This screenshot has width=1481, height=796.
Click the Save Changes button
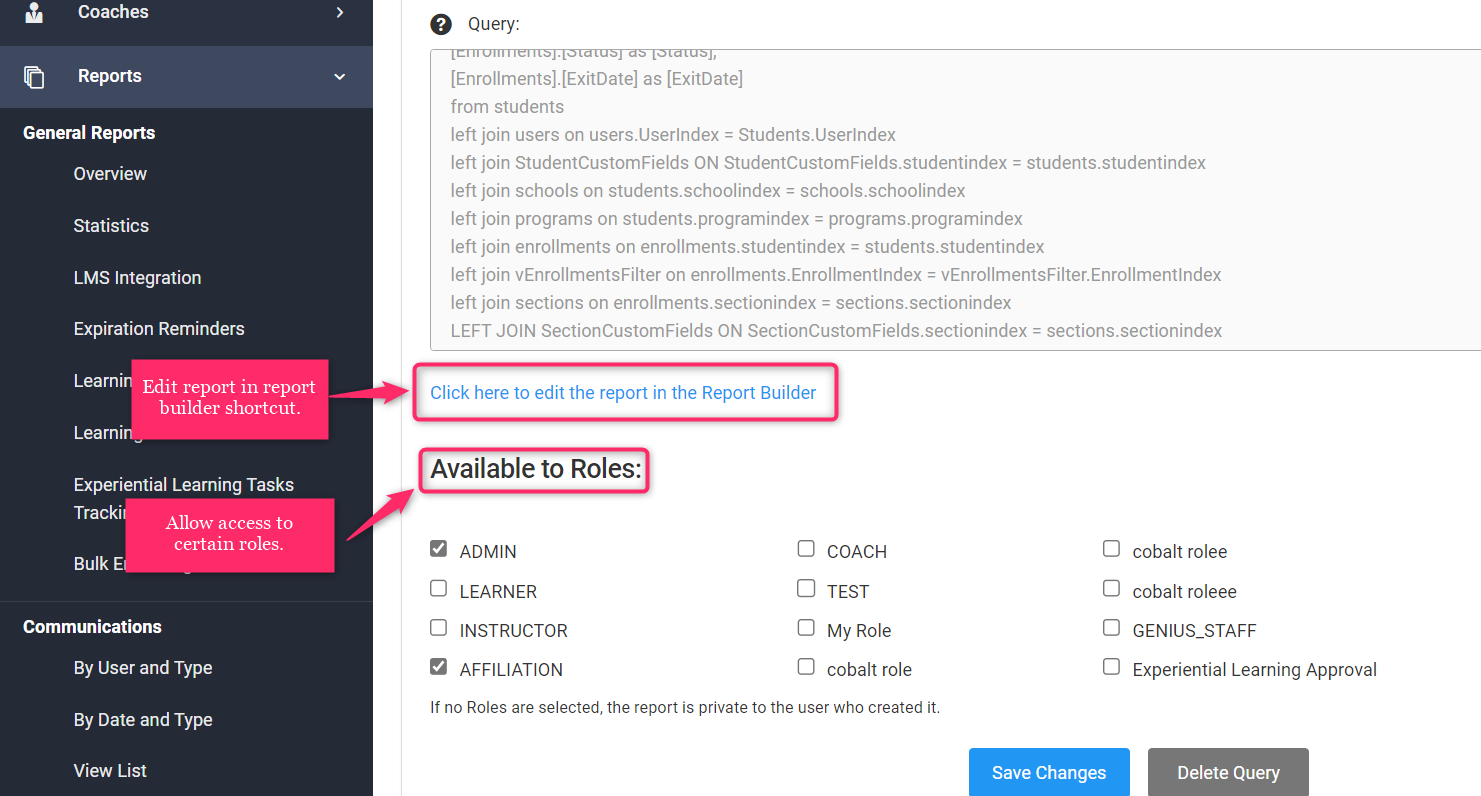tap(1049, 772)
